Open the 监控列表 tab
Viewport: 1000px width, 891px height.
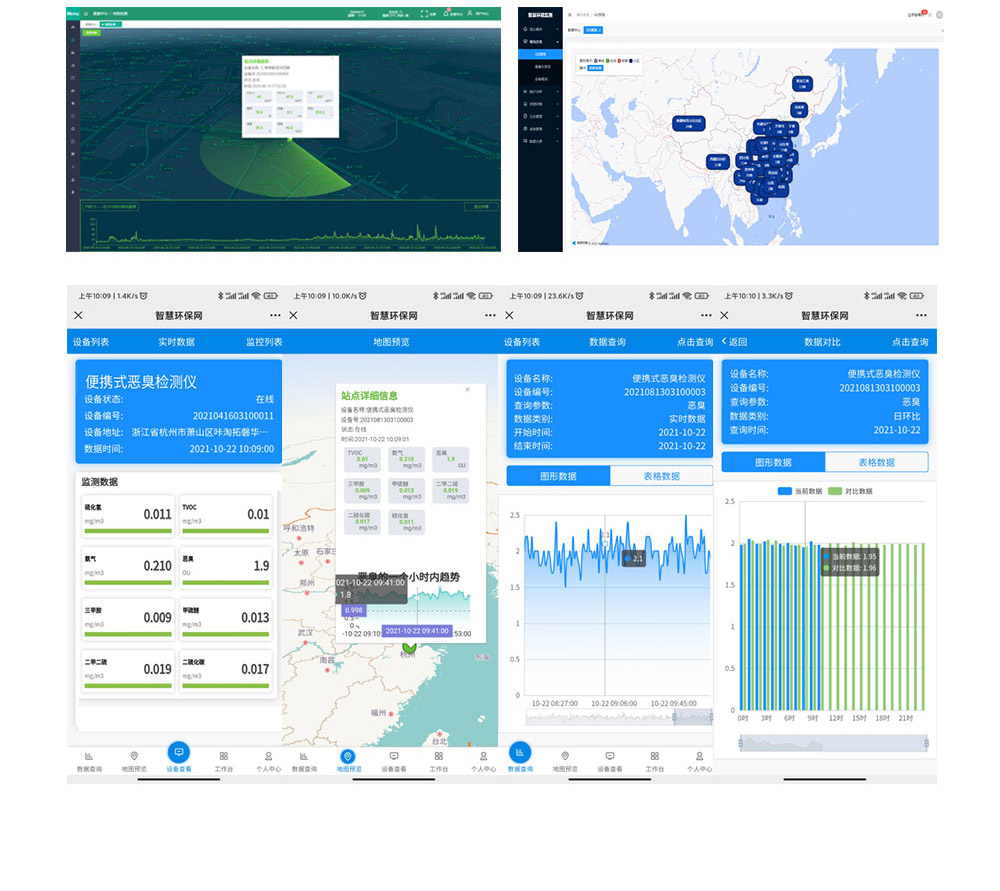(x=264, y=342)
